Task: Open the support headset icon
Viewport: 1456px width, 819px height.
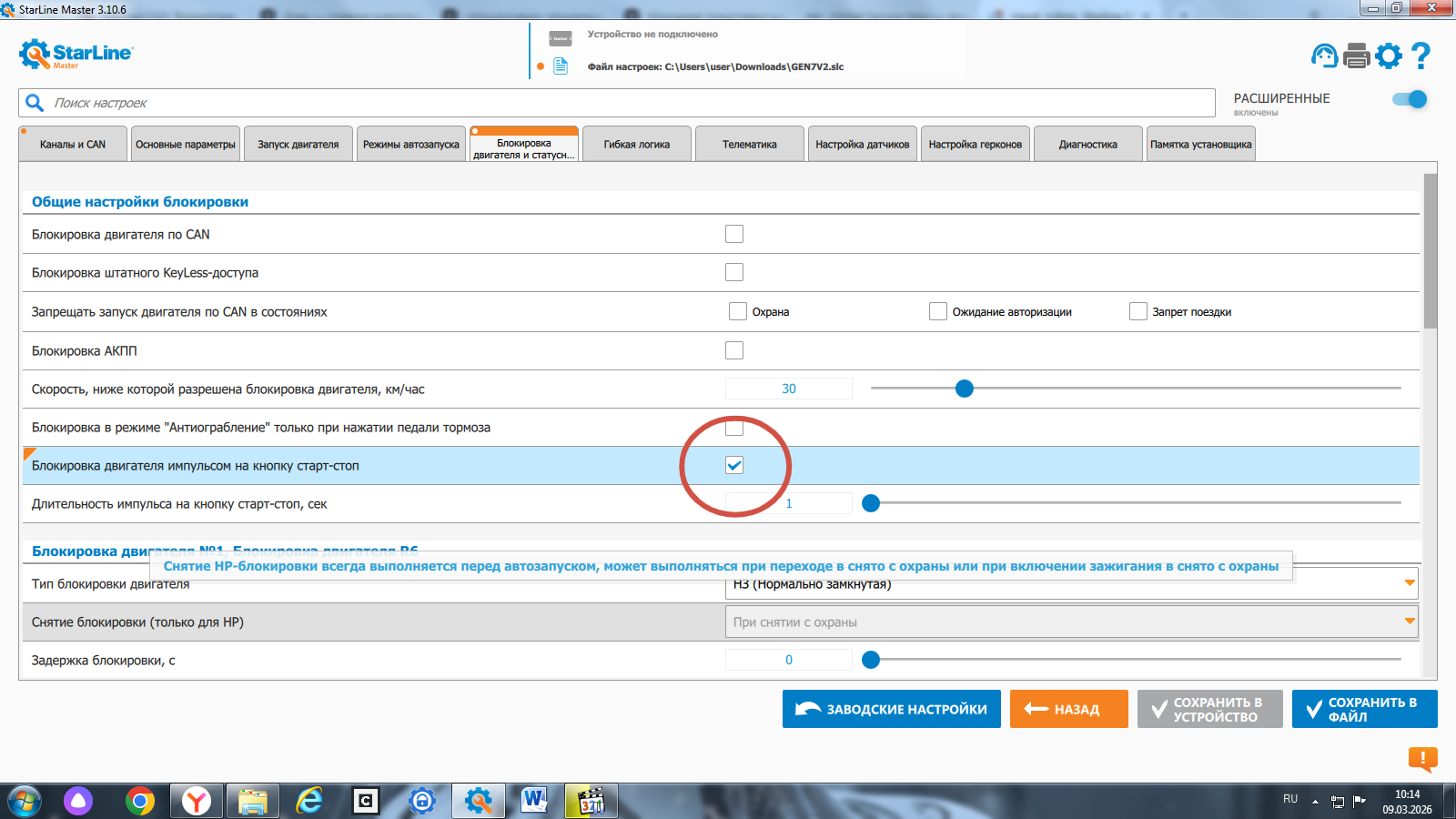Action: [x=1324, y=56]
